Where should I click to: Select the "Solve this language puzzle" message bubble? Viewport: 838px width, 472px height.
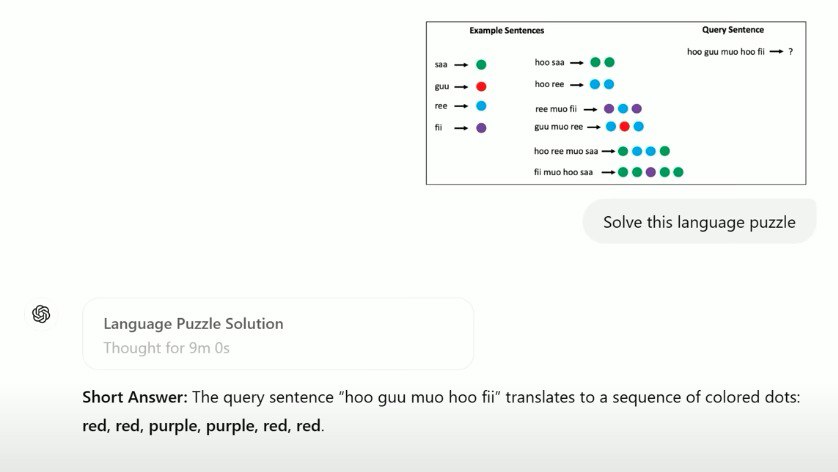[699, 222]
